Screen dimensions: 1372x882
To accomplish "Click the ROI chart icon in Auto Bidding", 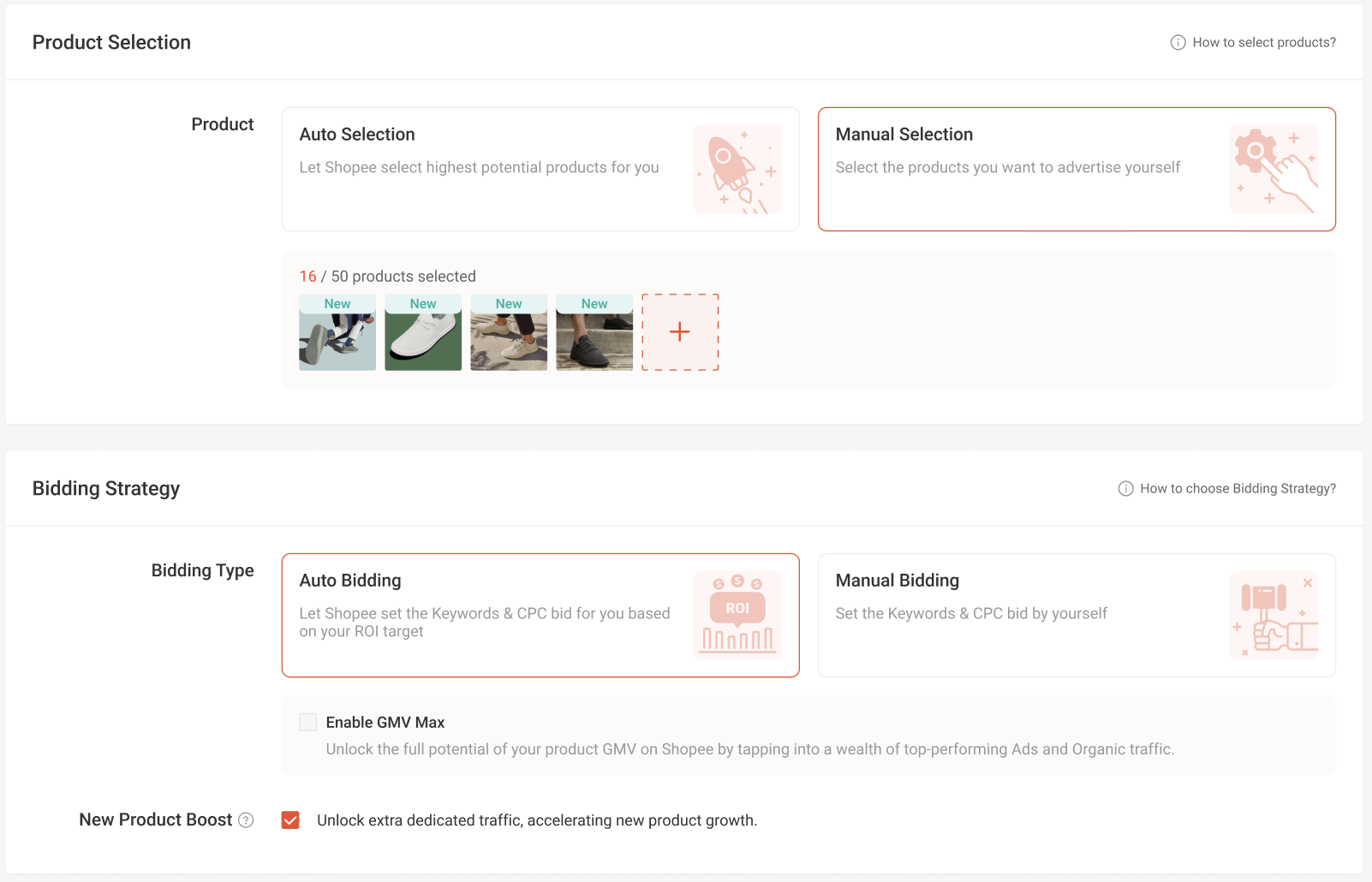I will [x=737, y=615].
